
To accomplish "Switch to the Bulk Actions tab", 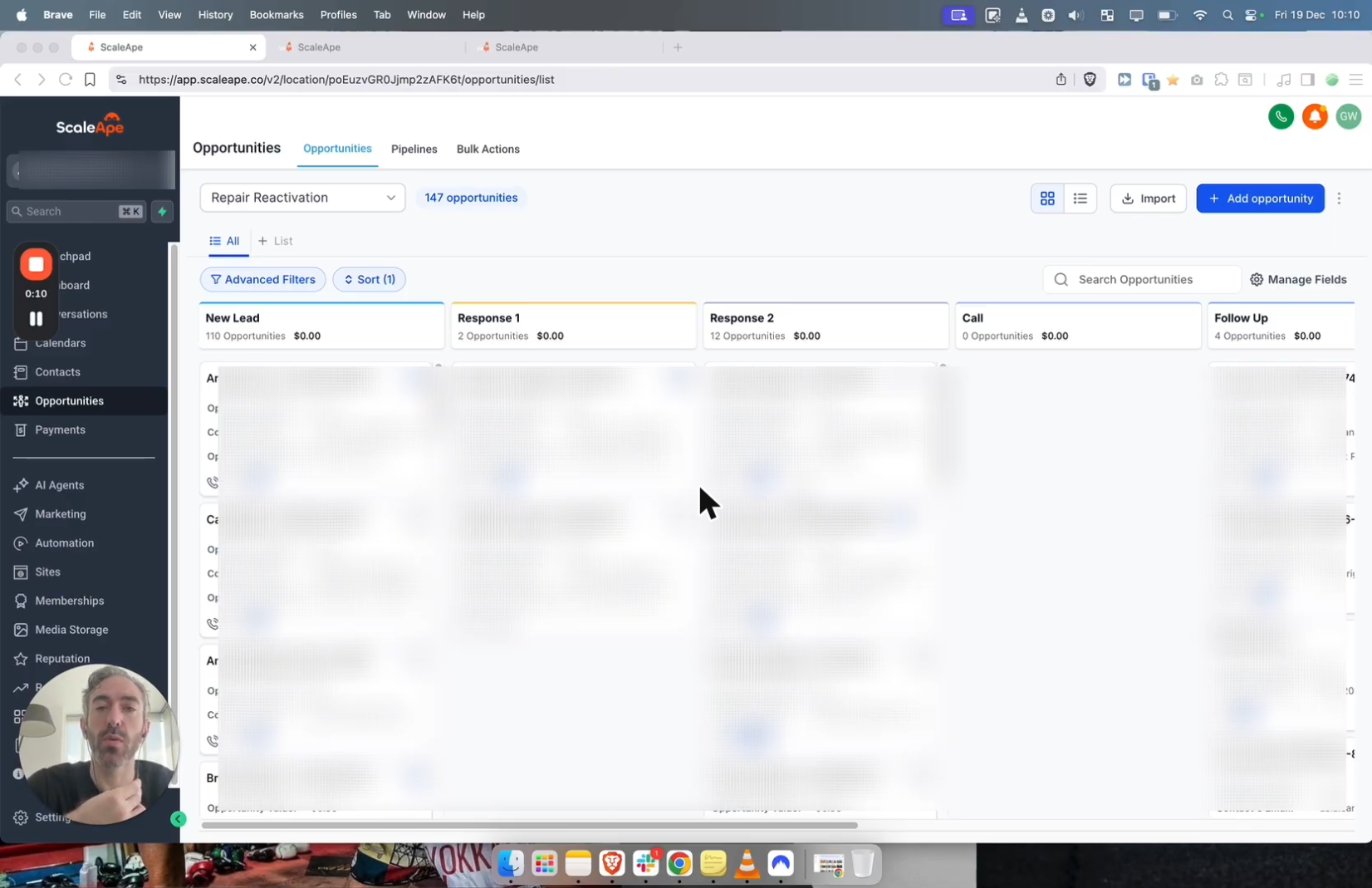I will click(488, 149).
